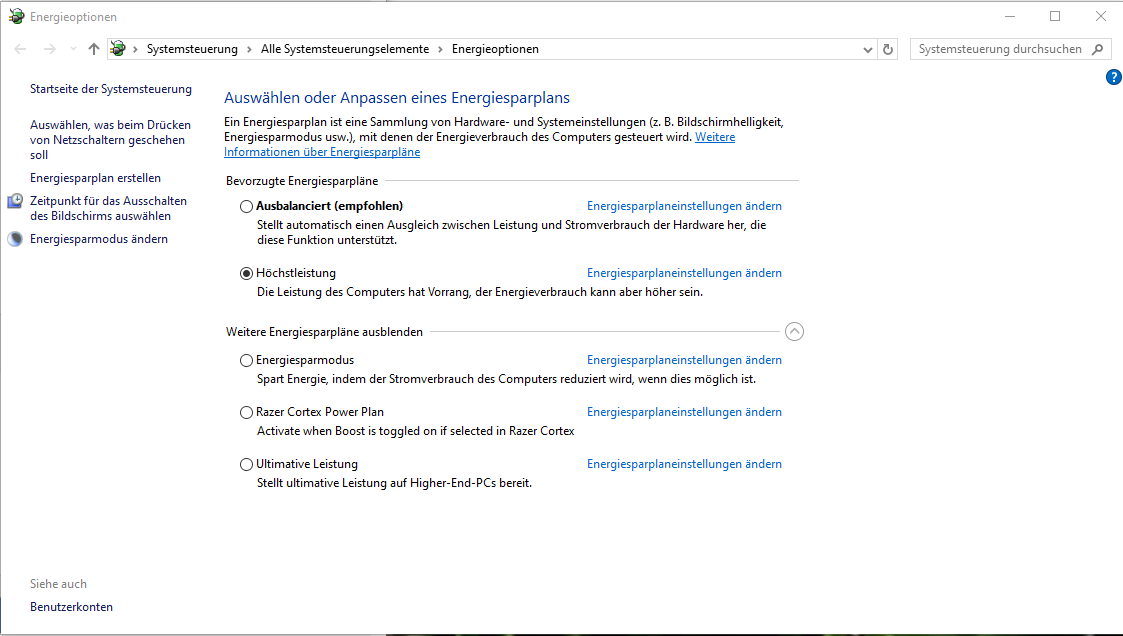Screen dimensions: 1123x636
Task: Minimize the Energieoptionen window
Action: tap(1010, 16)
